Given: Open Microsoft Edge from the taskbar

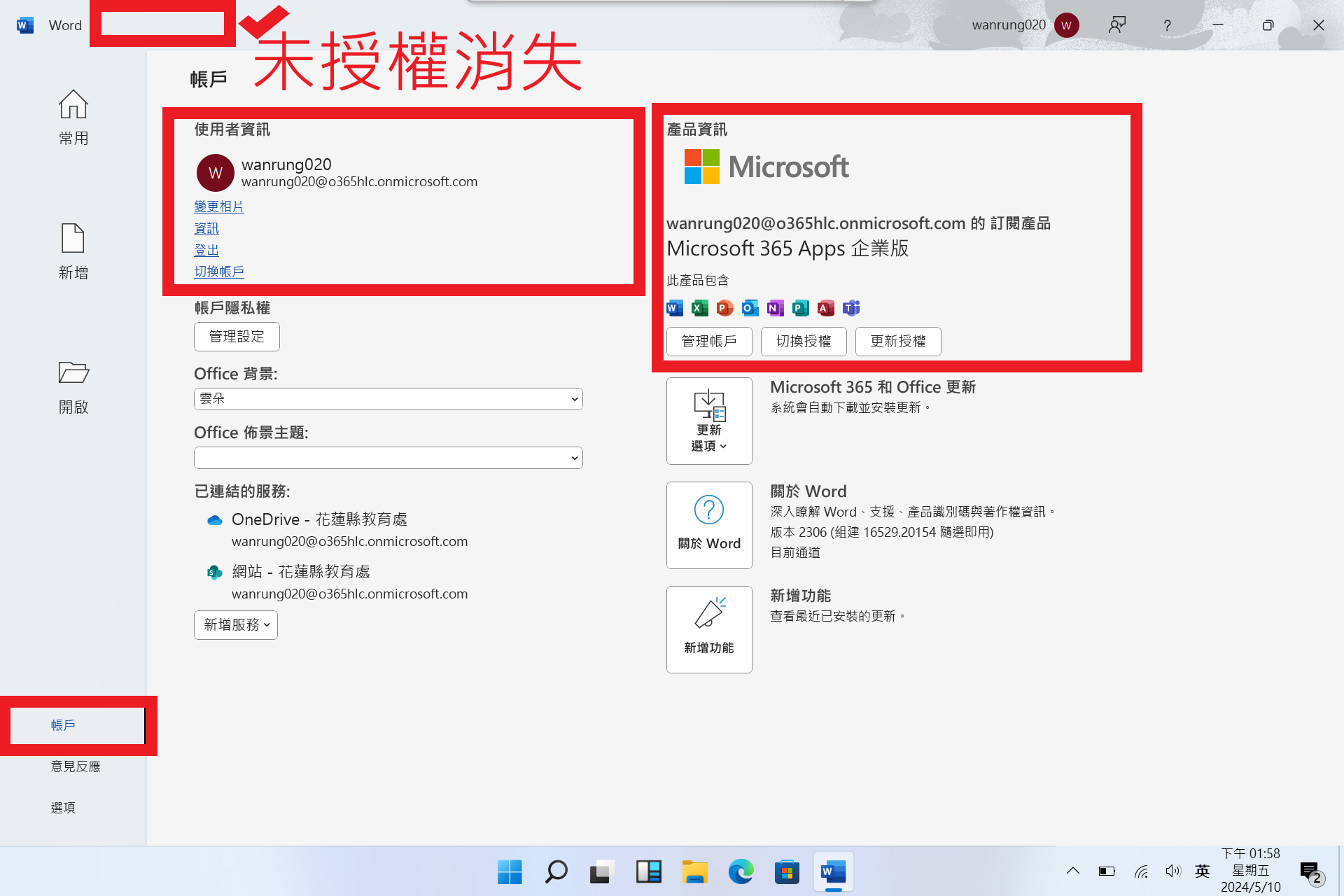Looking at the screenshot, I should 741,872.
